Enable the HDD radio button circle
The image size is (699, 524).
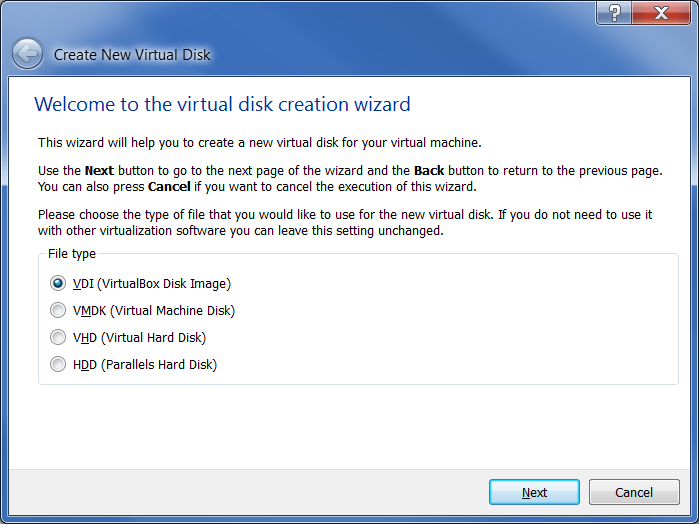tap(58, 364)
